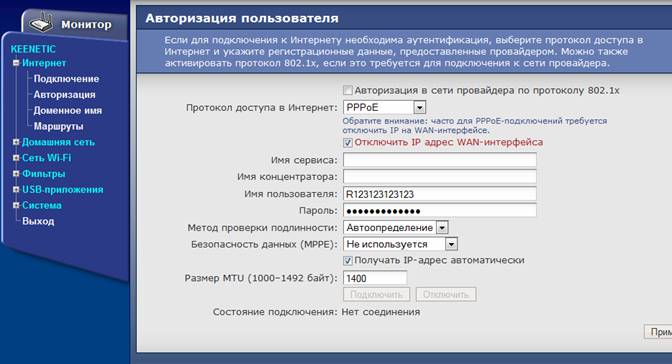Open Авторизация page in sidebar
672x364 pixels.
(x=64, y=95)
